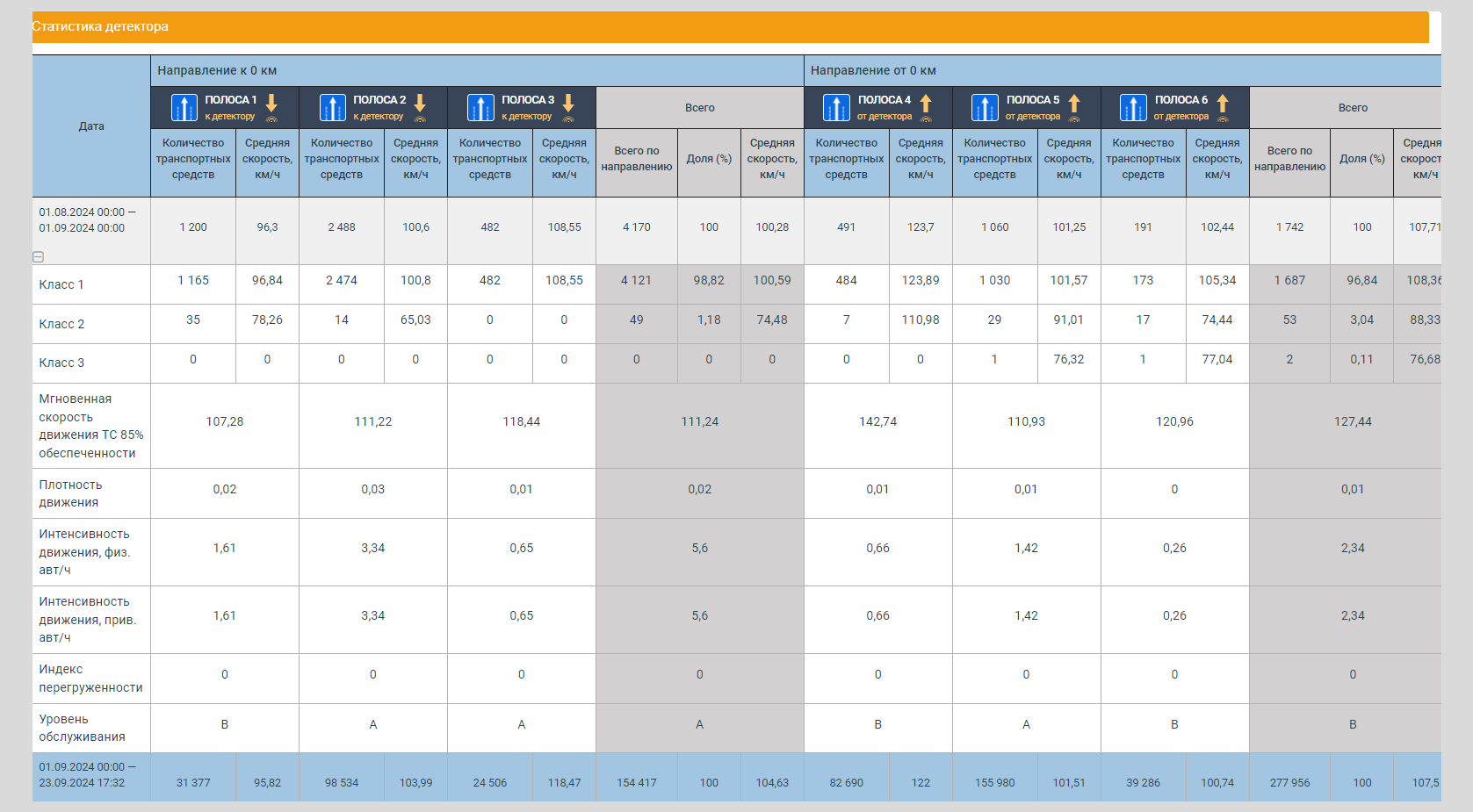The height and width of the screenshot is (812, 1473).
Task: Click service level 'B' for Полоса 1
Action: 225,724
